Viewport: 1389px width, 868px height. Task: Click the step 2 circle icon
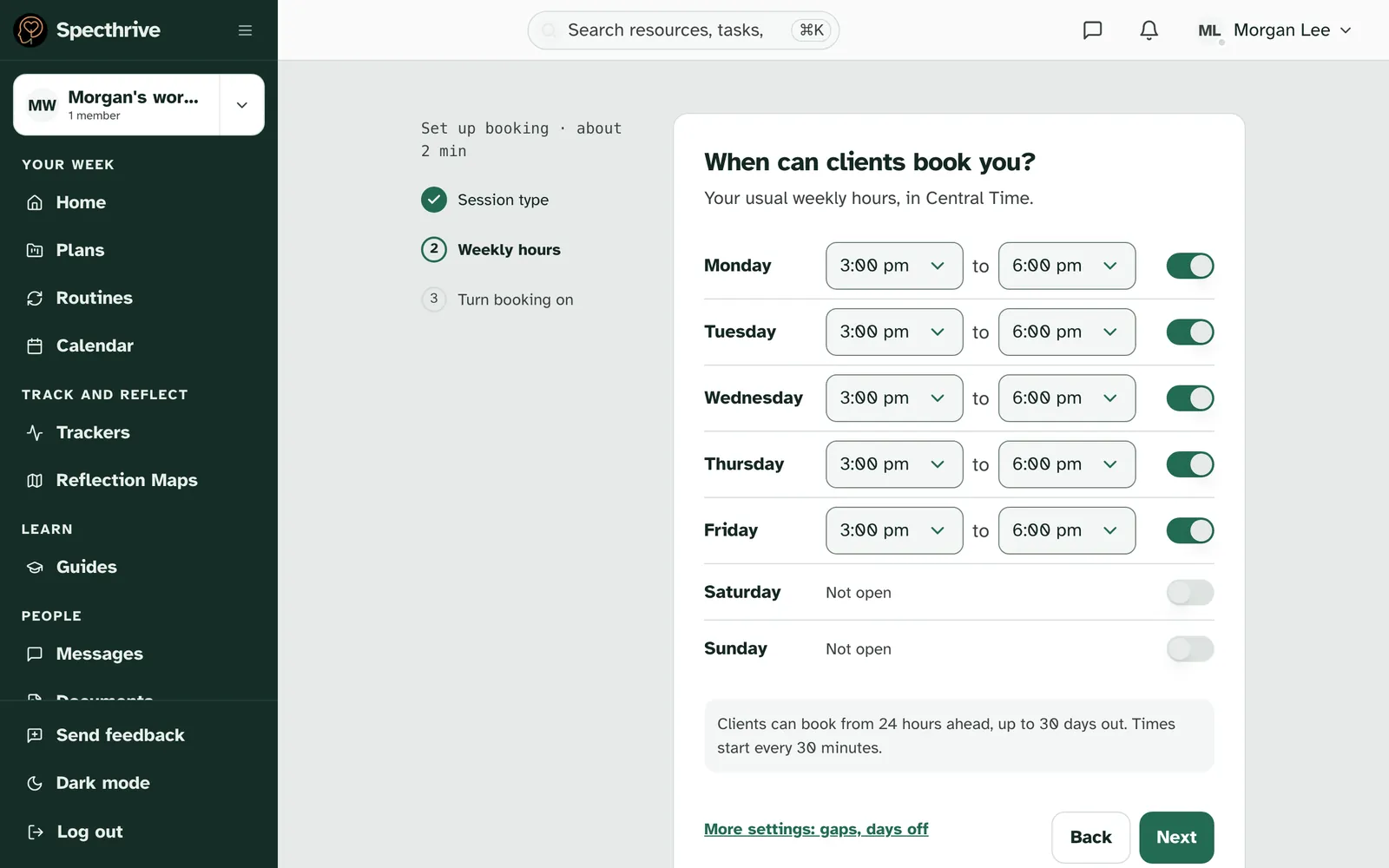point(434,249)
